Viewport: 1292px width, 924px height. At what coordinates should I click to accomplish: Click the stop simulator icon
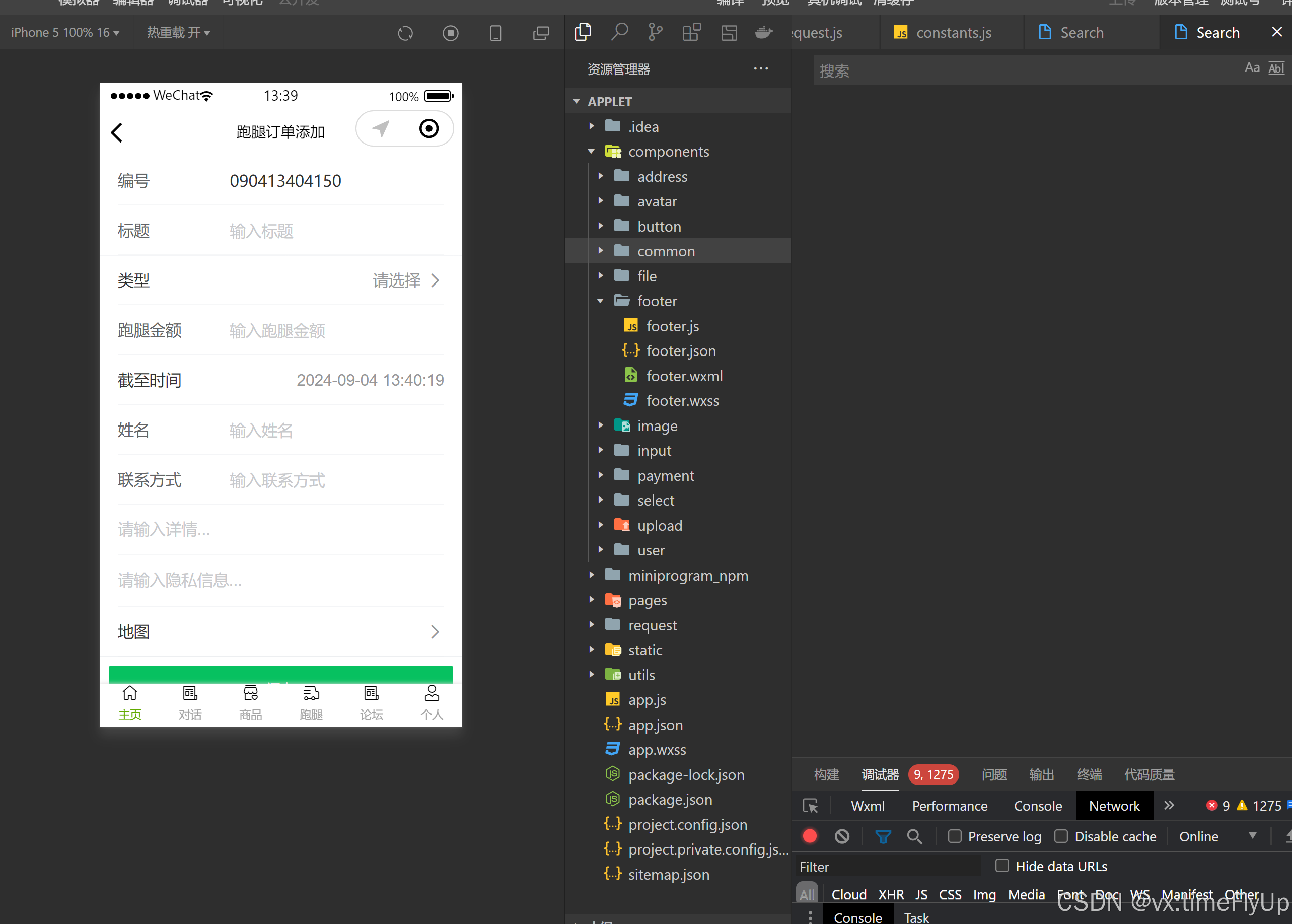450,33
